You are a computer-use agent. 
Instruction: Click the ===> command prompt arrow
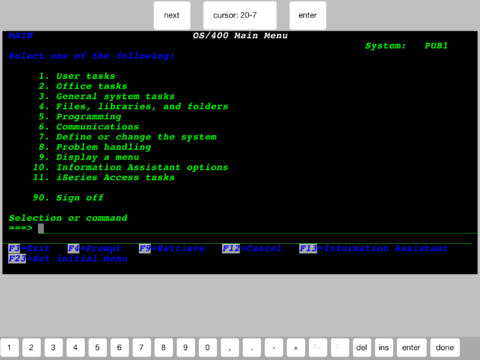click(21, 228)
